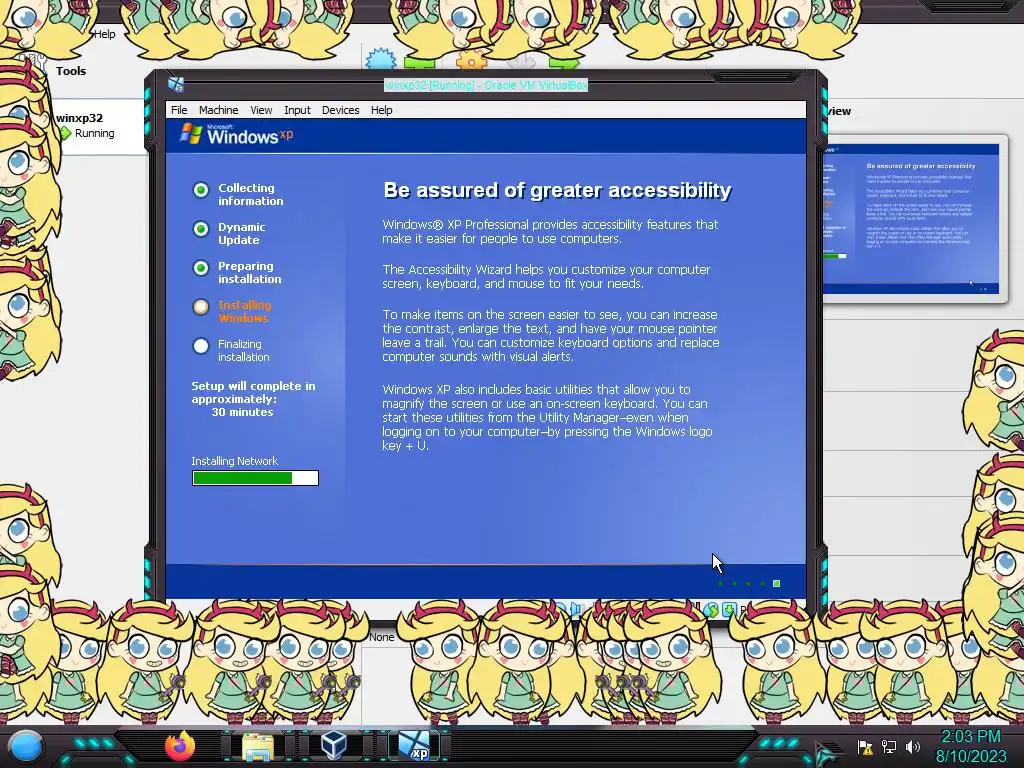The height and width of the screenshot is (768, 1024).
Task: Click the network tray icon
Action: click(889, 746)
